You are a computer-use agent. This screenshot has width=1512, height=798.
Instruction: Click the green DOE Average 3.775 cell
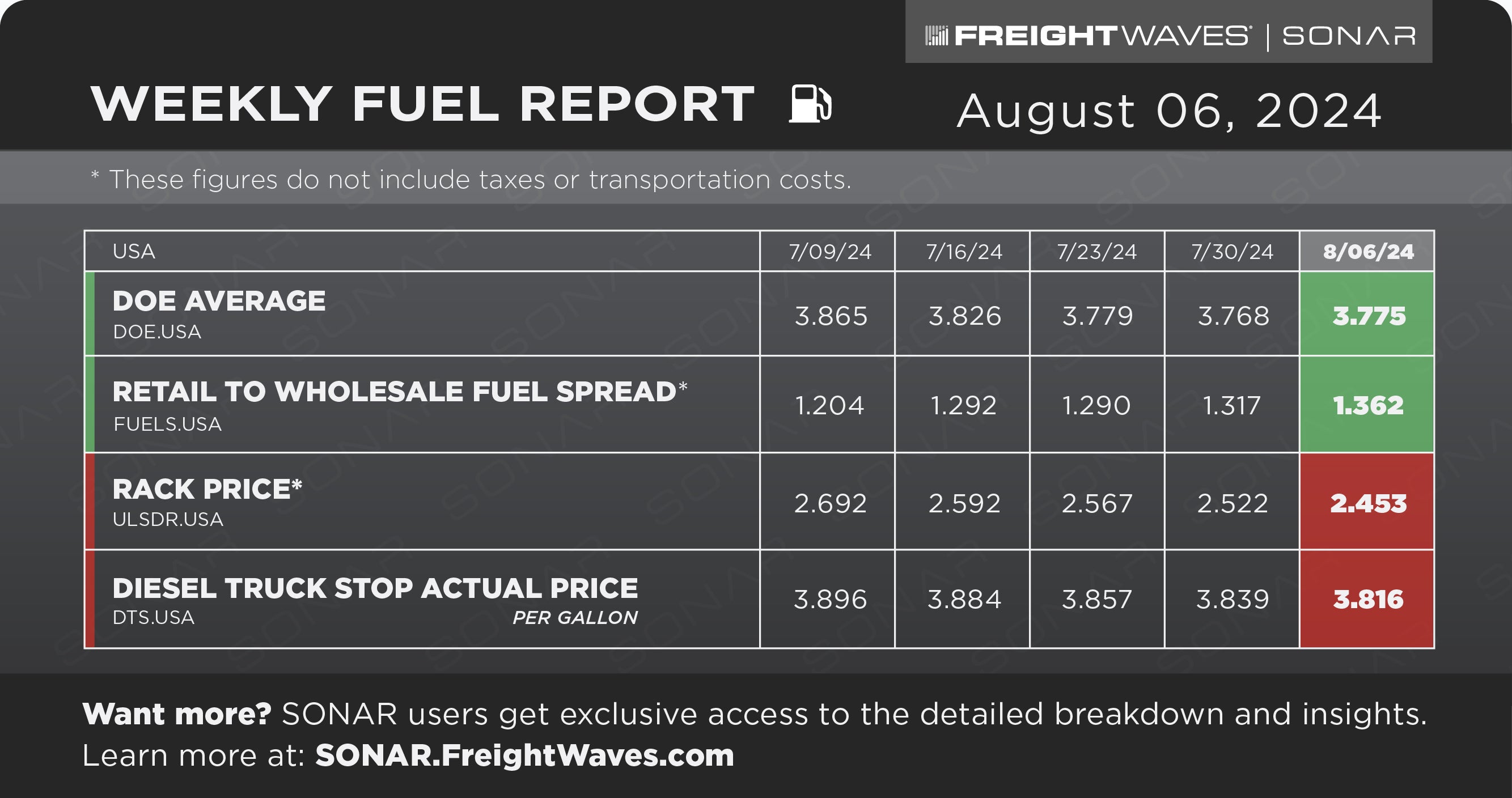click(x=1367, y=314)
